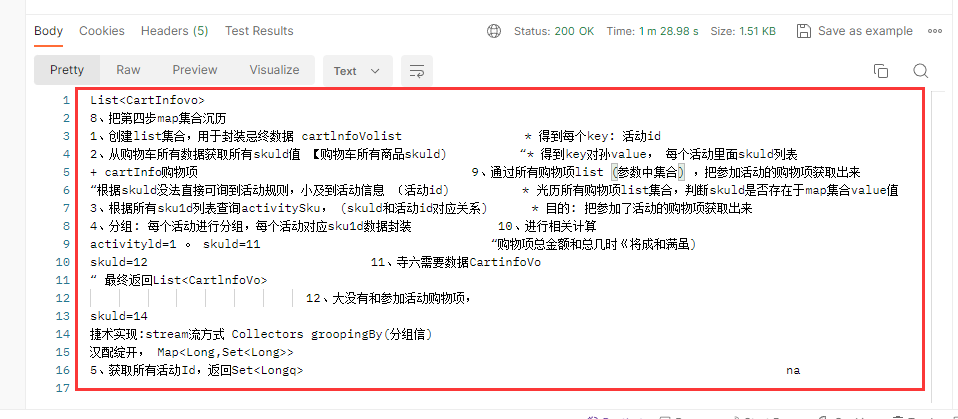Search the response with magnifier icon
Viewport: 958px width, 419px height.
[921, 71]
